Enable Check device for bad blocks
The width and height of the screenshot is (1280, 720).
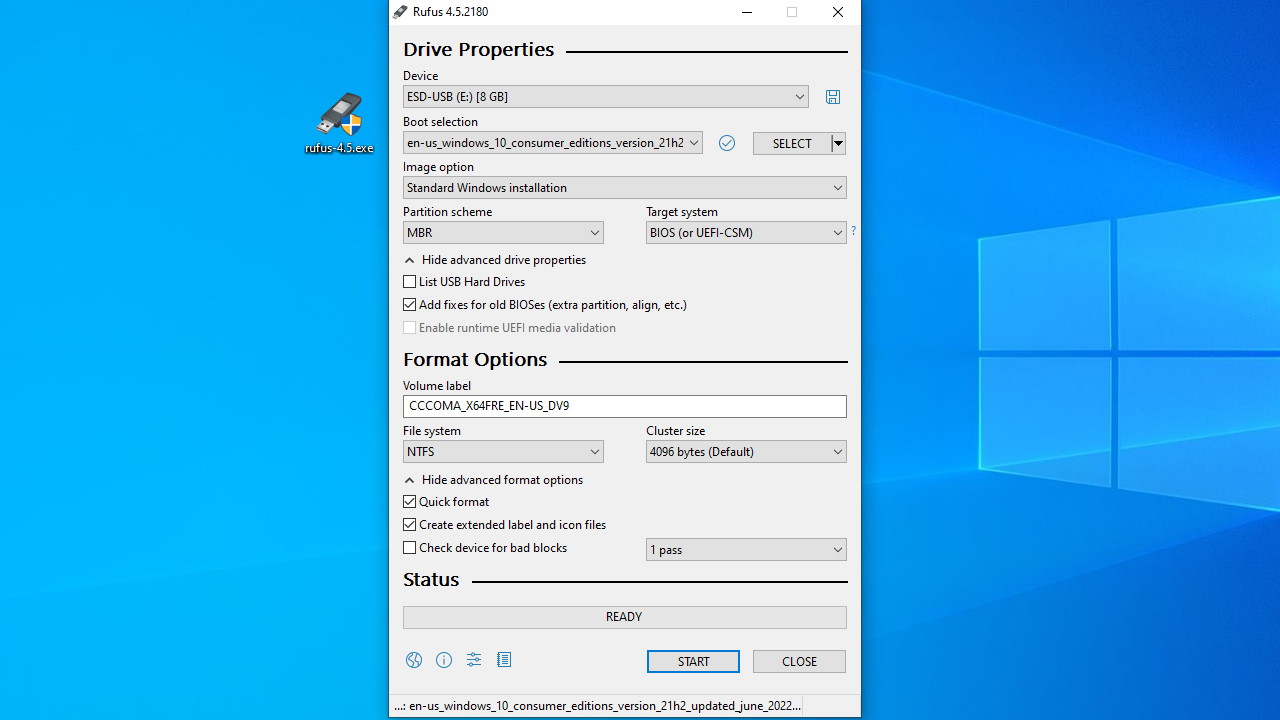click(410, 548)
